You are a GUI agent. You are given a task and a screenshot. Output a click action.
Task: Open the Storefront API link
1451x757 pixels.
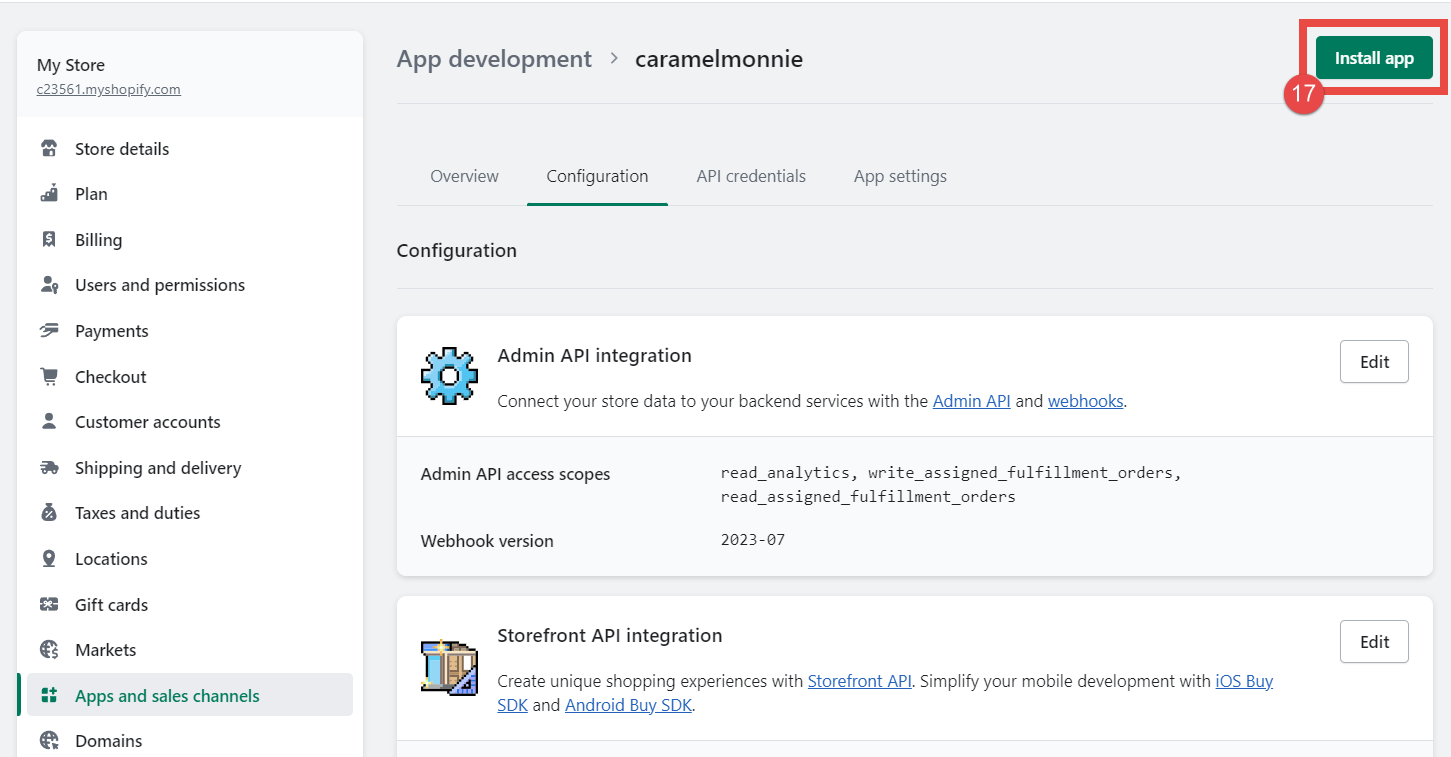(x=859, y=681)
